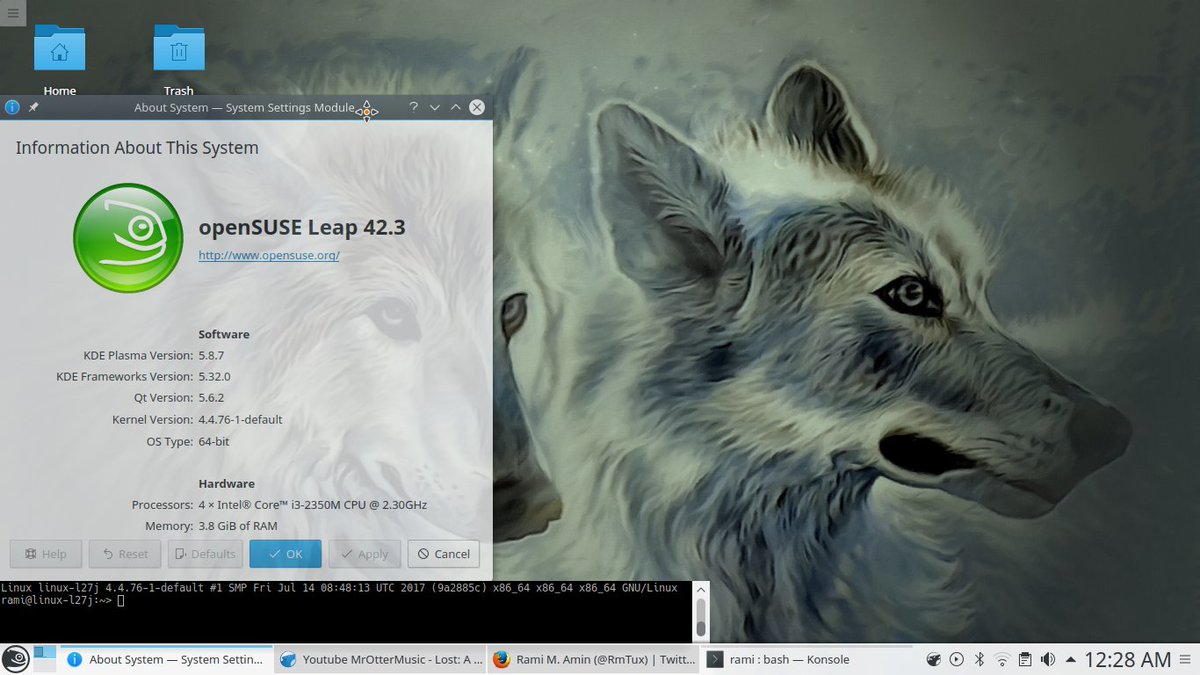Open the Bluetooth tray icon

tap(980, 660)
